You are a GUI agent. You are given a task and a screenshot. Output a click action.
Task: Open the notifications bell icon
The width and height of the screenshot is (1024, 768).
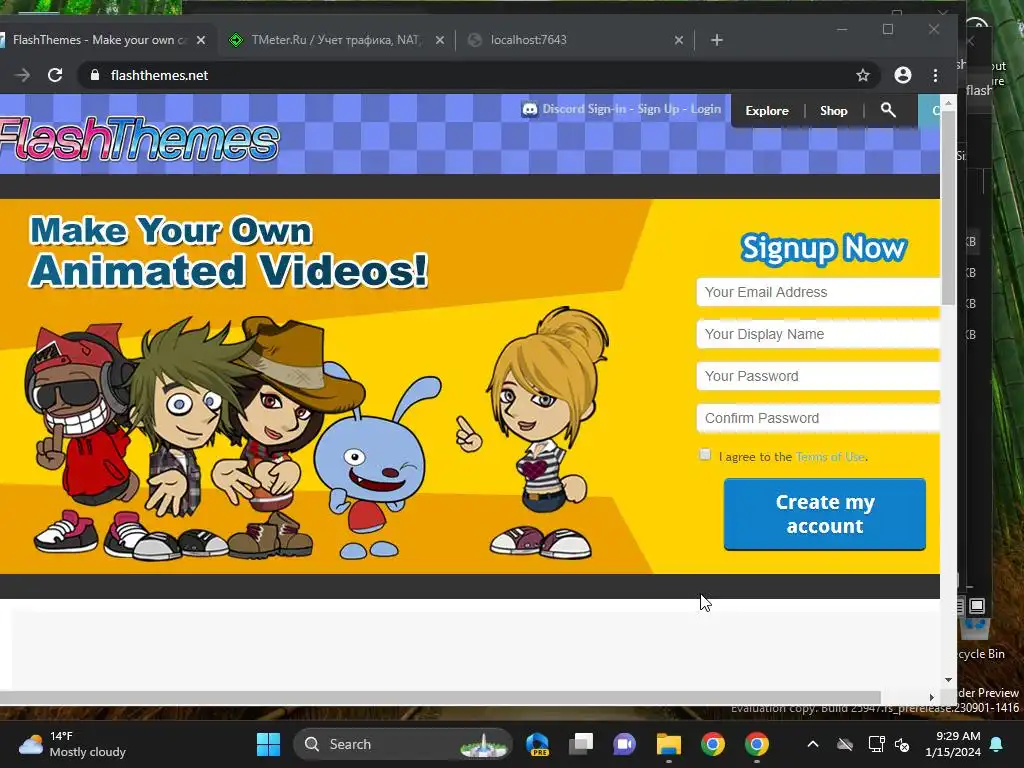997,744
